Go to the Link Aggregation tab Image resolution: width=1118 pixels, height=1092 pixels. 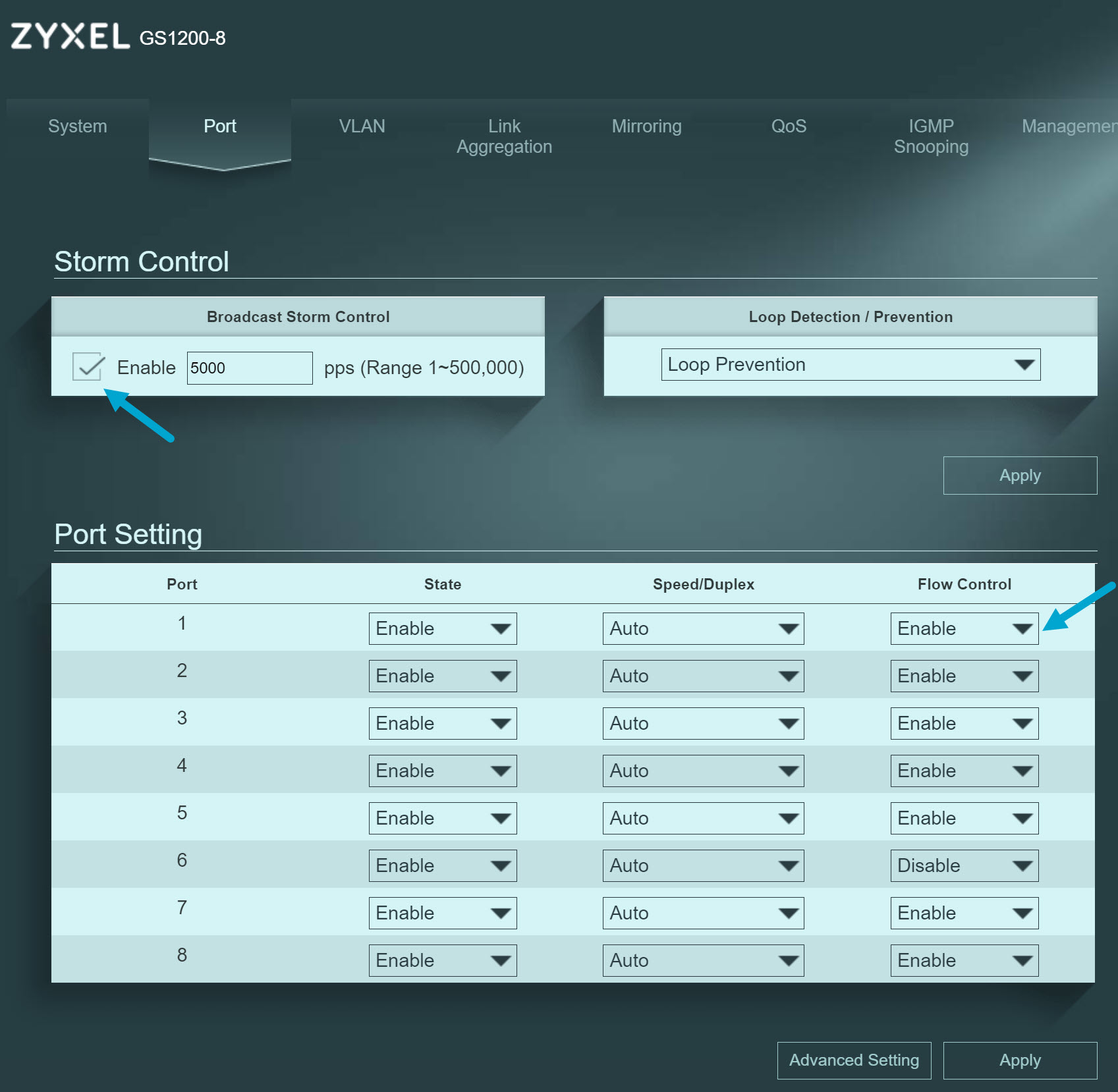[504, 136]
